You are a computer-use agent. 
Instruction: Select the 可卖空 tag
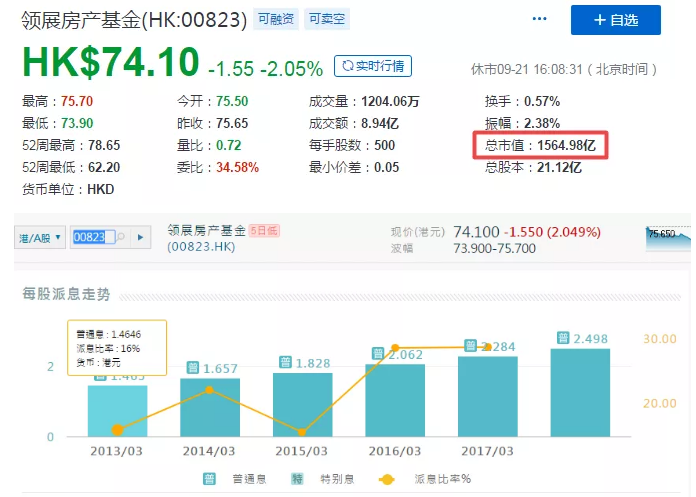click(x=327, y=19)
